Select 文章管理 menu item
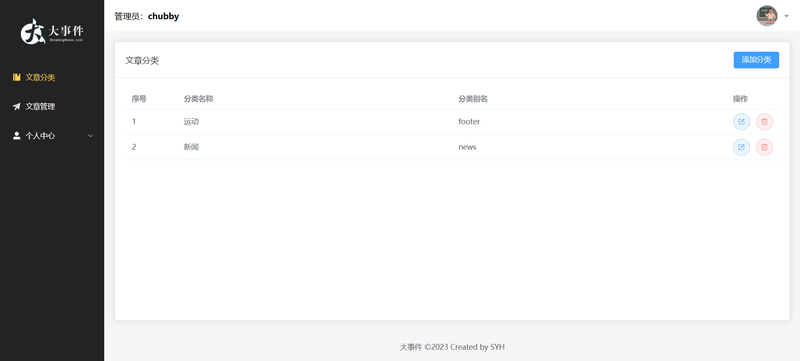The height and width of the screenshot is (361, 800). [52, 107]
